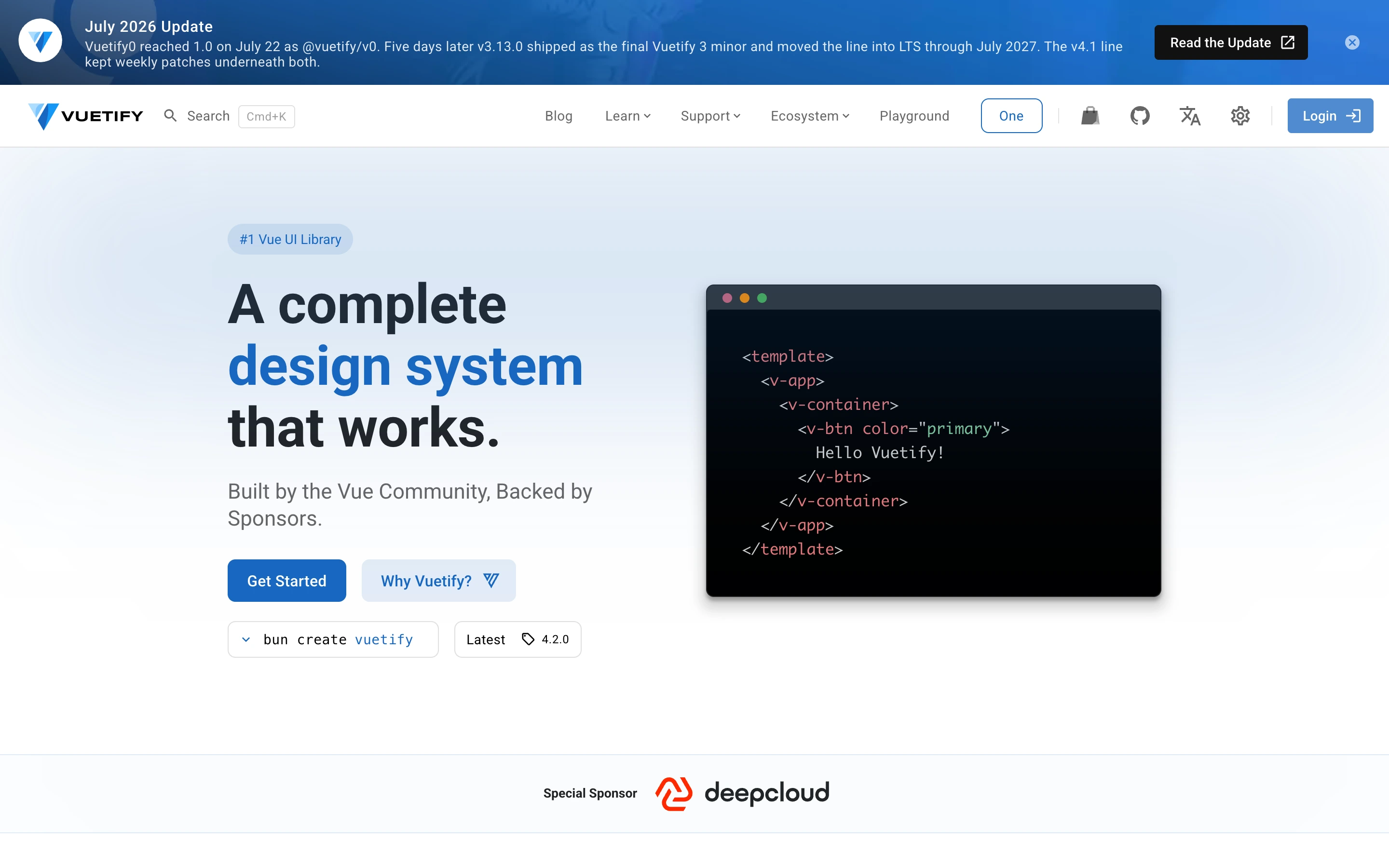This screenshot has width=1389, height=868.
Task: Click the #1 Vue UI Library chip
Action: coord(290,239)
